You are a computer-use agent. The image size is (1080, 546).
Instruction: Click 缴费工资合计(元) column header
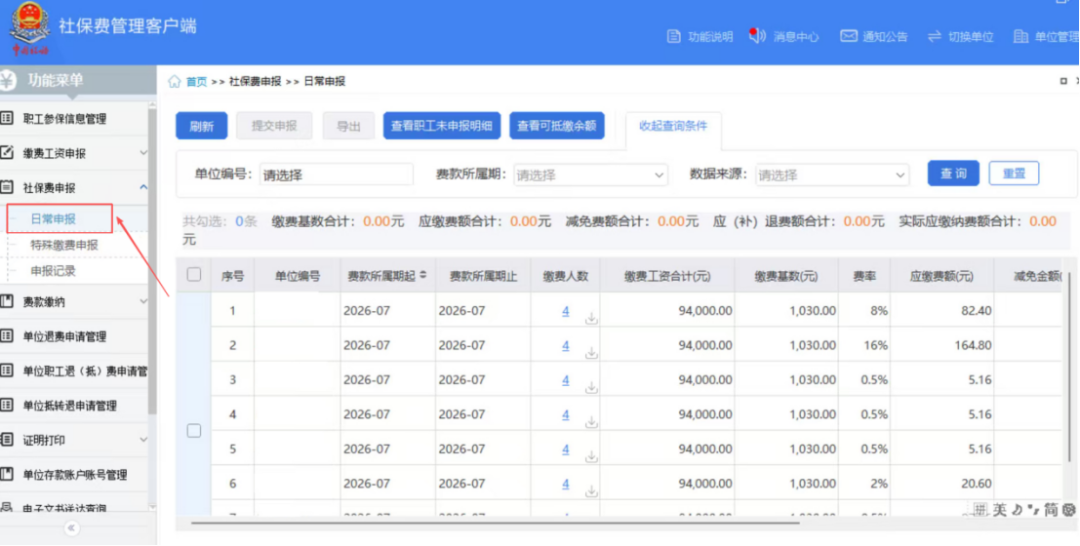pyautogui.click(x=667, y=275)
